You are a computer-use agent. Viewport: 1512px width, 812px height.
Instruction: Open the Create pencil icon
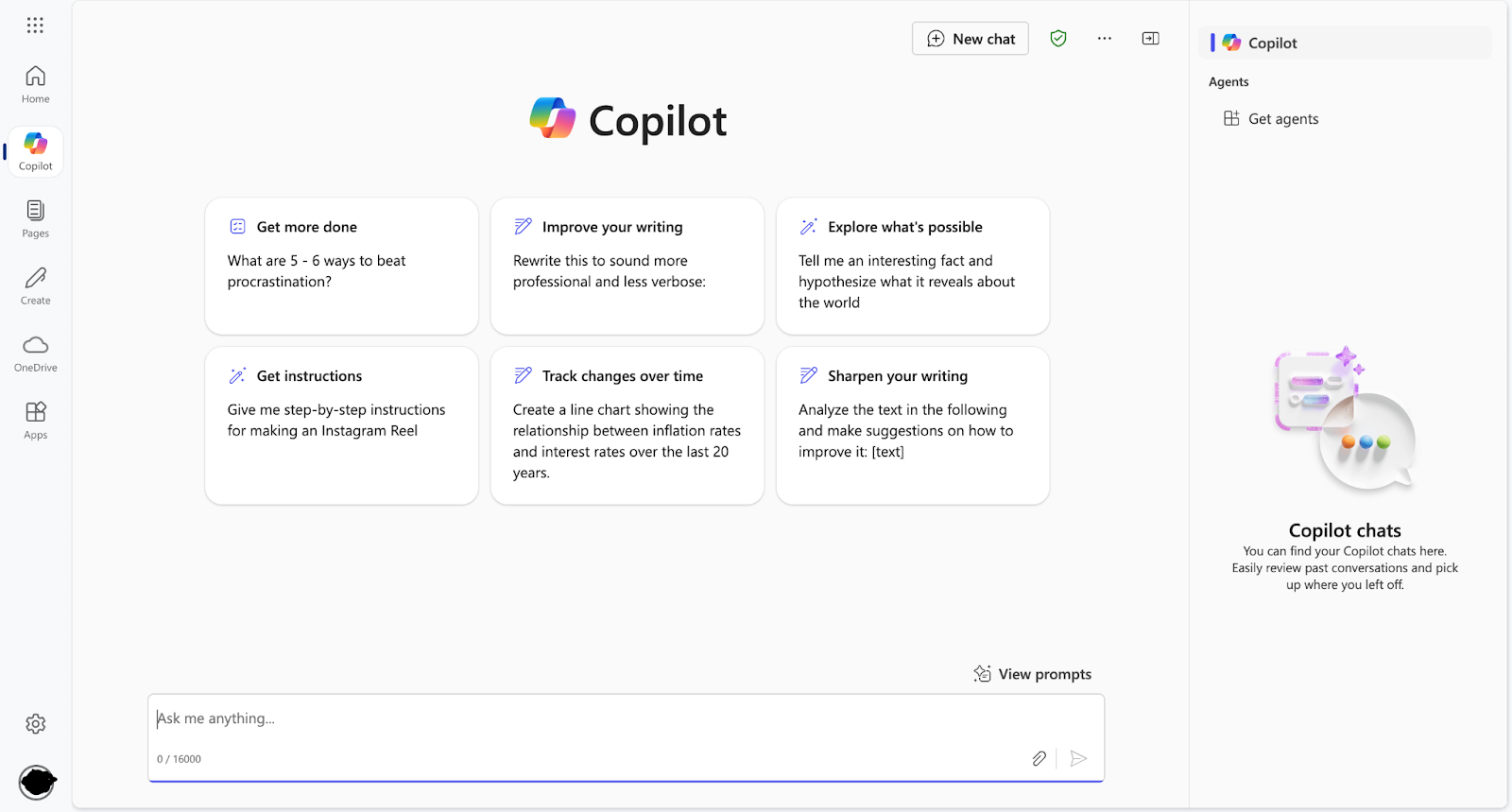point(35,285)
